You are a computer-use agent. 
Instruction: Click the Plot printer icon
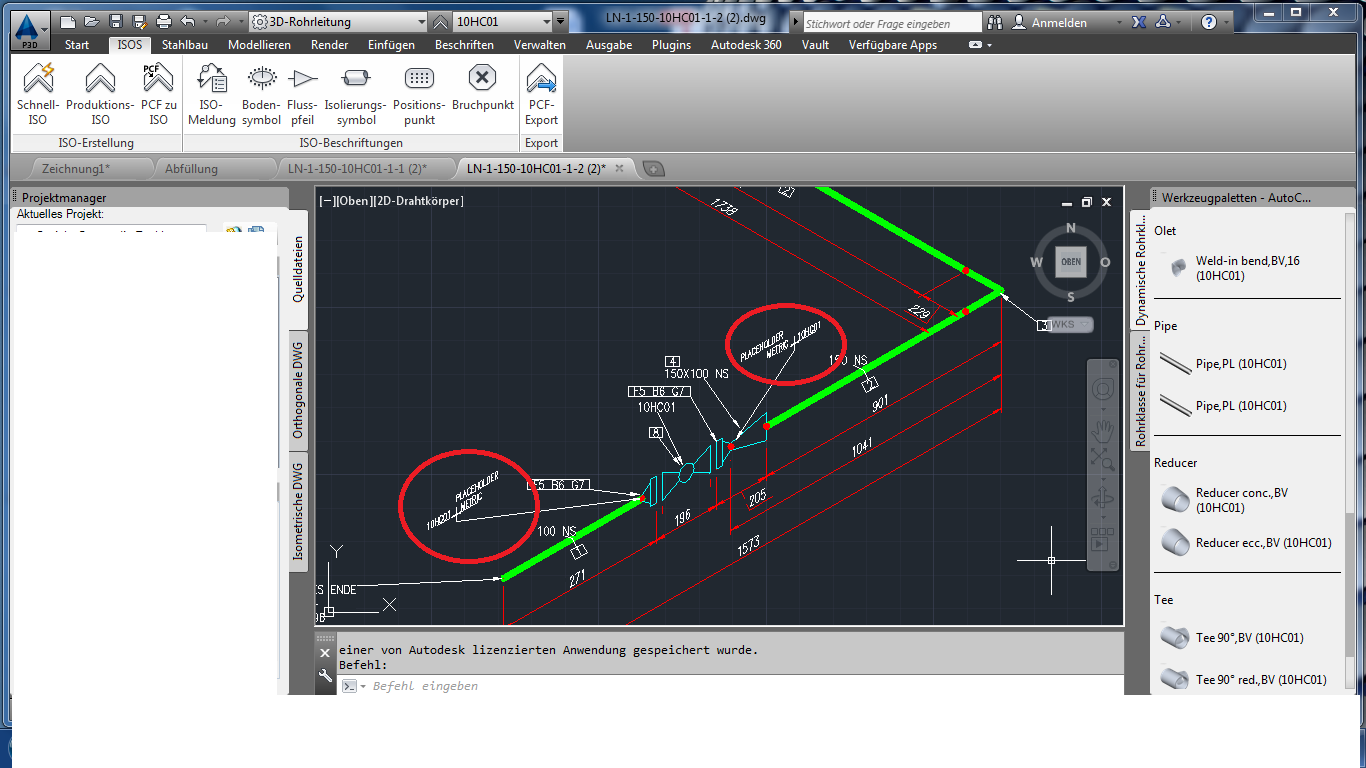pos(163,21)
